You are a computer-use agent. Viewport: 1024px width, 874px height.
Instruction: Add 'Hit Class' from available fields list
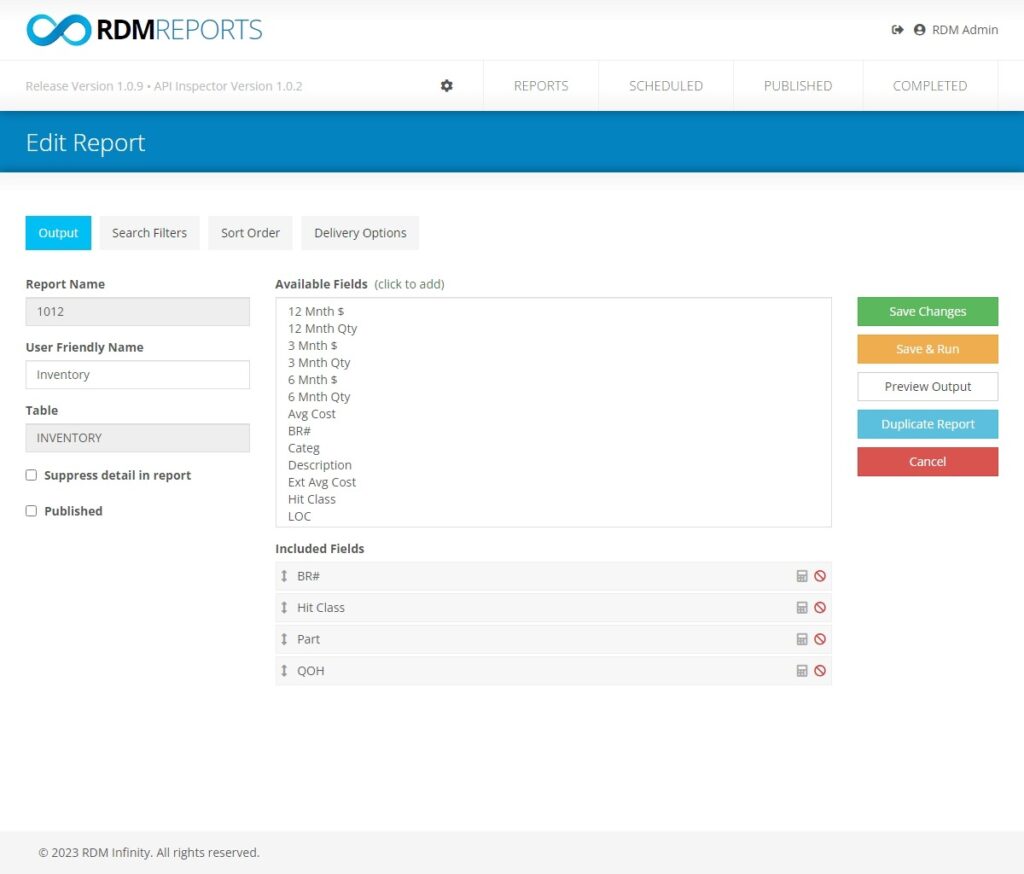click(312, 499)
